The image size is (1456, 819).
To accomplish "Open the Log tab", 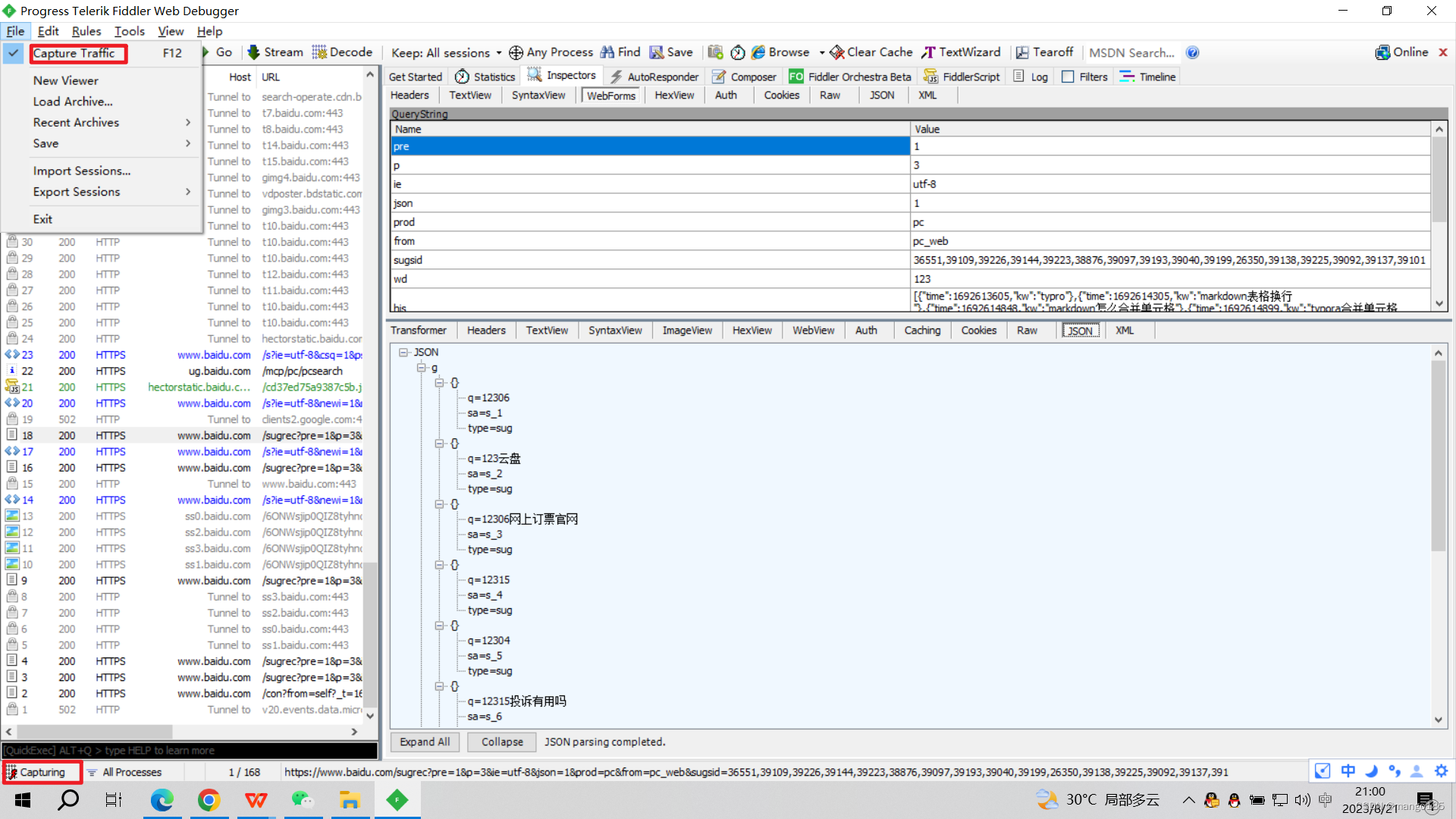I will pyautogui.click(x=1031, y=77).
